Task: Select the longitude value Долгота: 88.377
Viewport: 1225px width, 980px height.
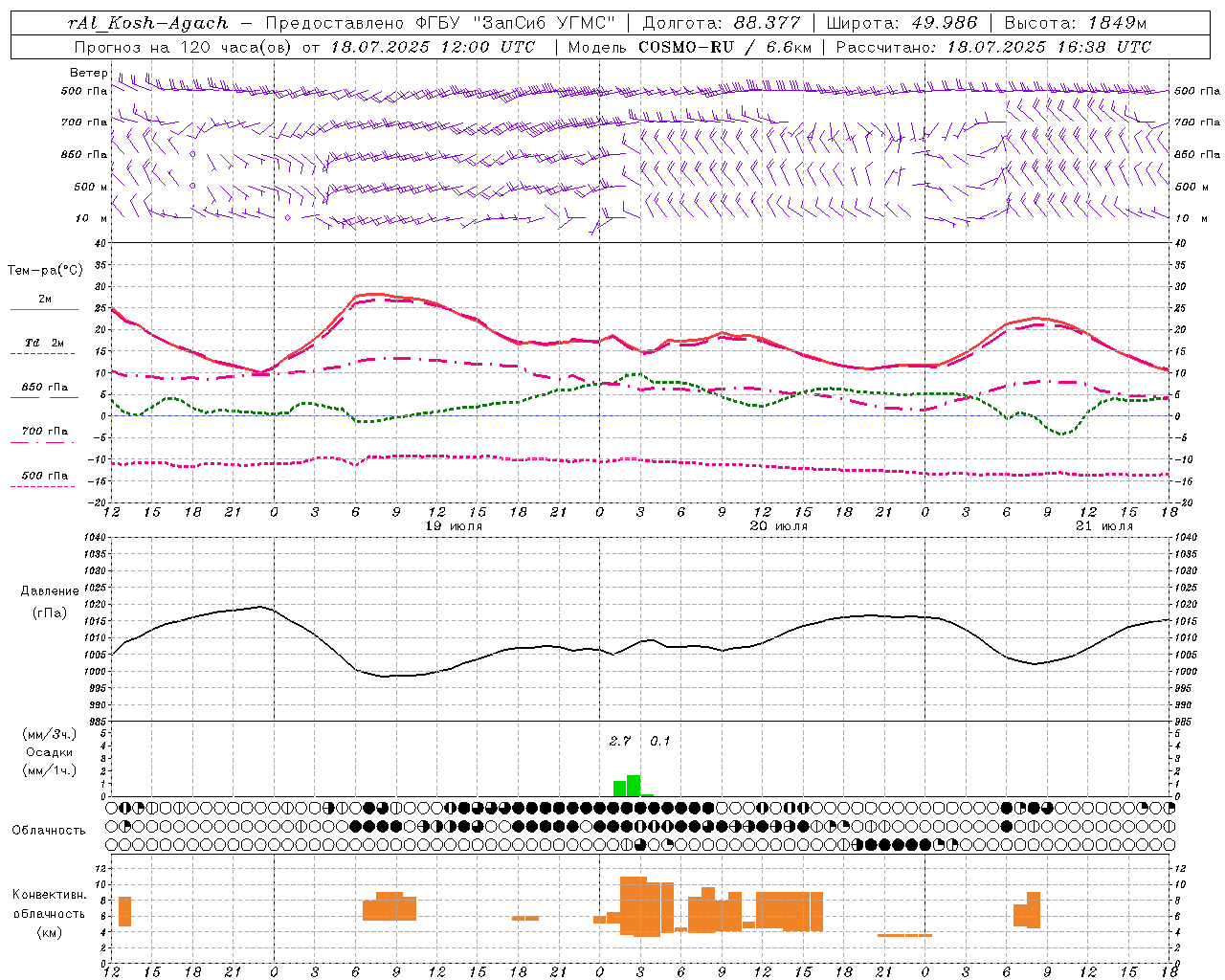Action: (x=722, y=23)
